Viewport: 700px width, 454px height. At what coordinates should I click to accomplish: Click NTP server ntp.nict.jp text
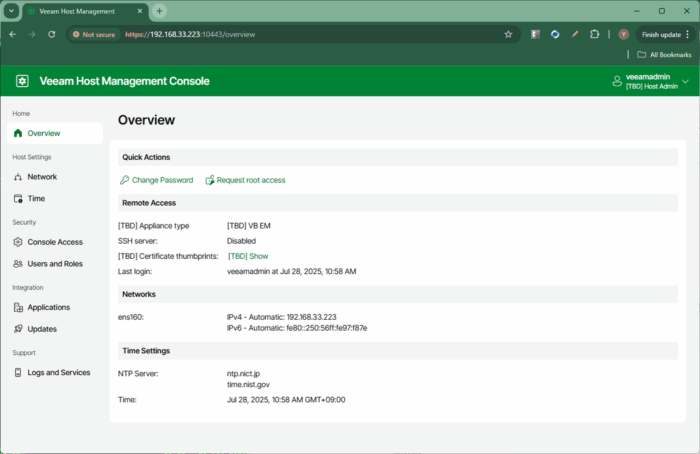(x=243, y=374)
